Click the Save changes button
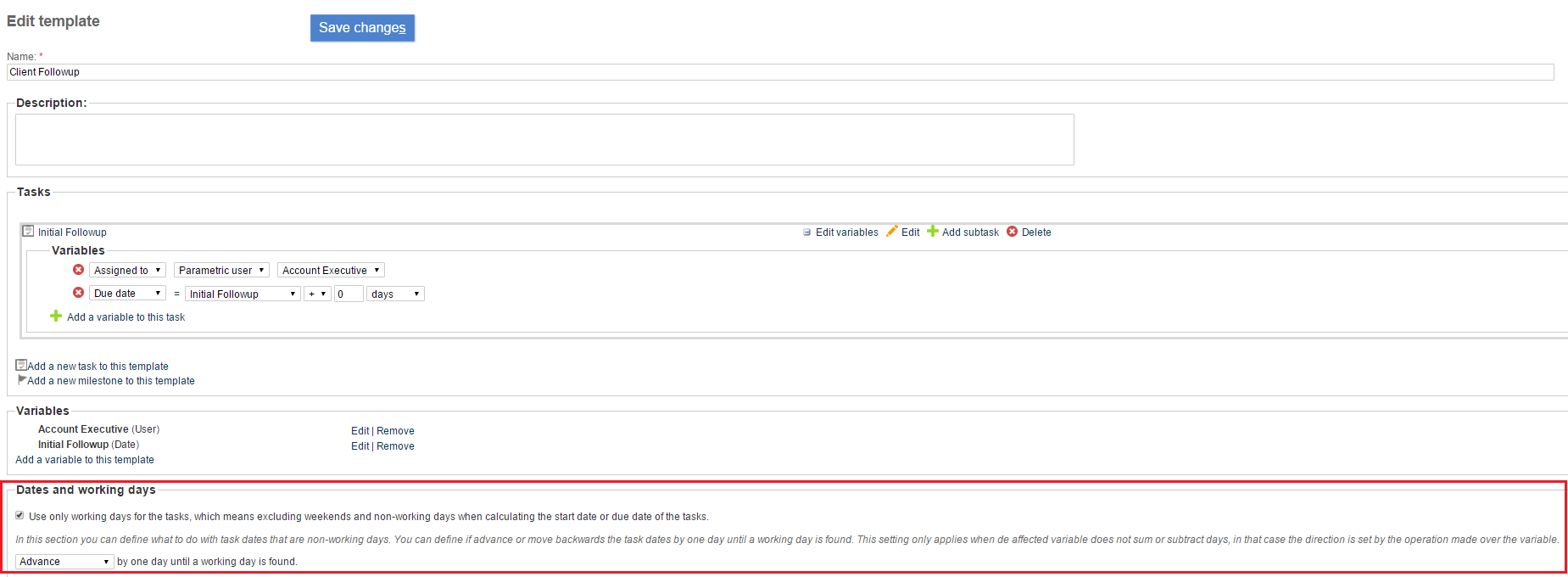The height and width of the screenshot is (577, 1568). 362,28
